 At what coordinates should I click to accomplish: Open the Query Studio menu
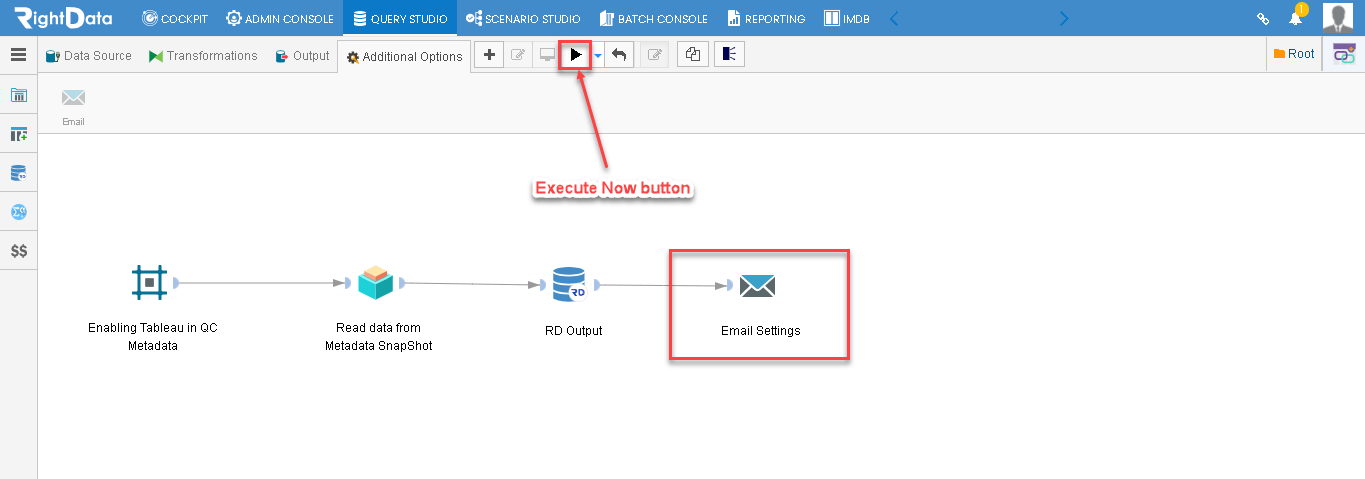tap(400, 18)
